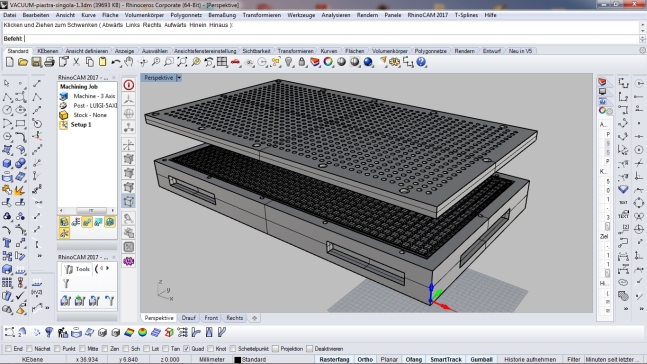This screenshot has height=364, width=647.
Task: Uncheck the Quad osnap checkbox
Action: point(186,349)
